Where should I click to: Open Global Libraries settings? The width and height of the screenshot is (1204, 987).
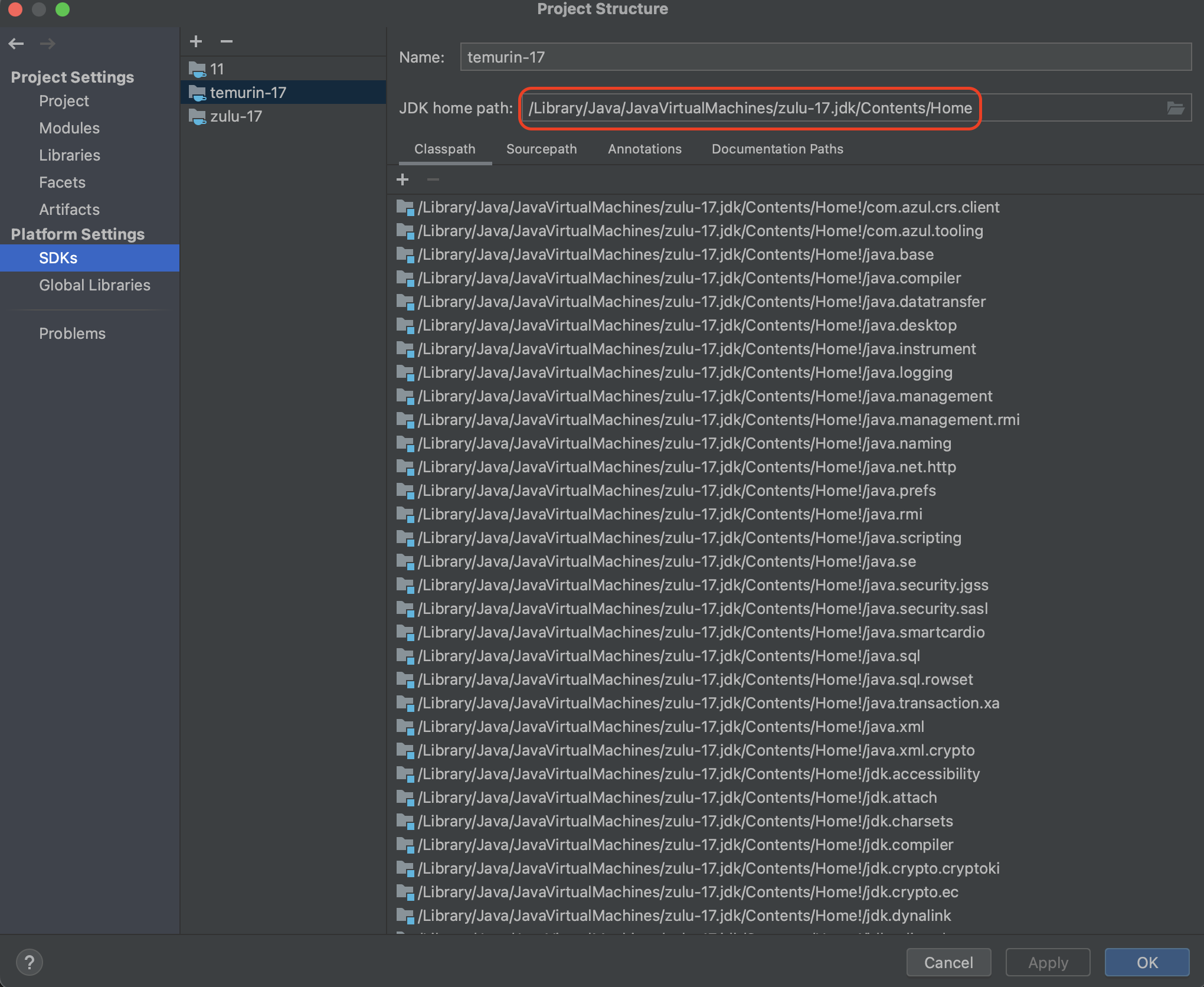tap(94, 285)
